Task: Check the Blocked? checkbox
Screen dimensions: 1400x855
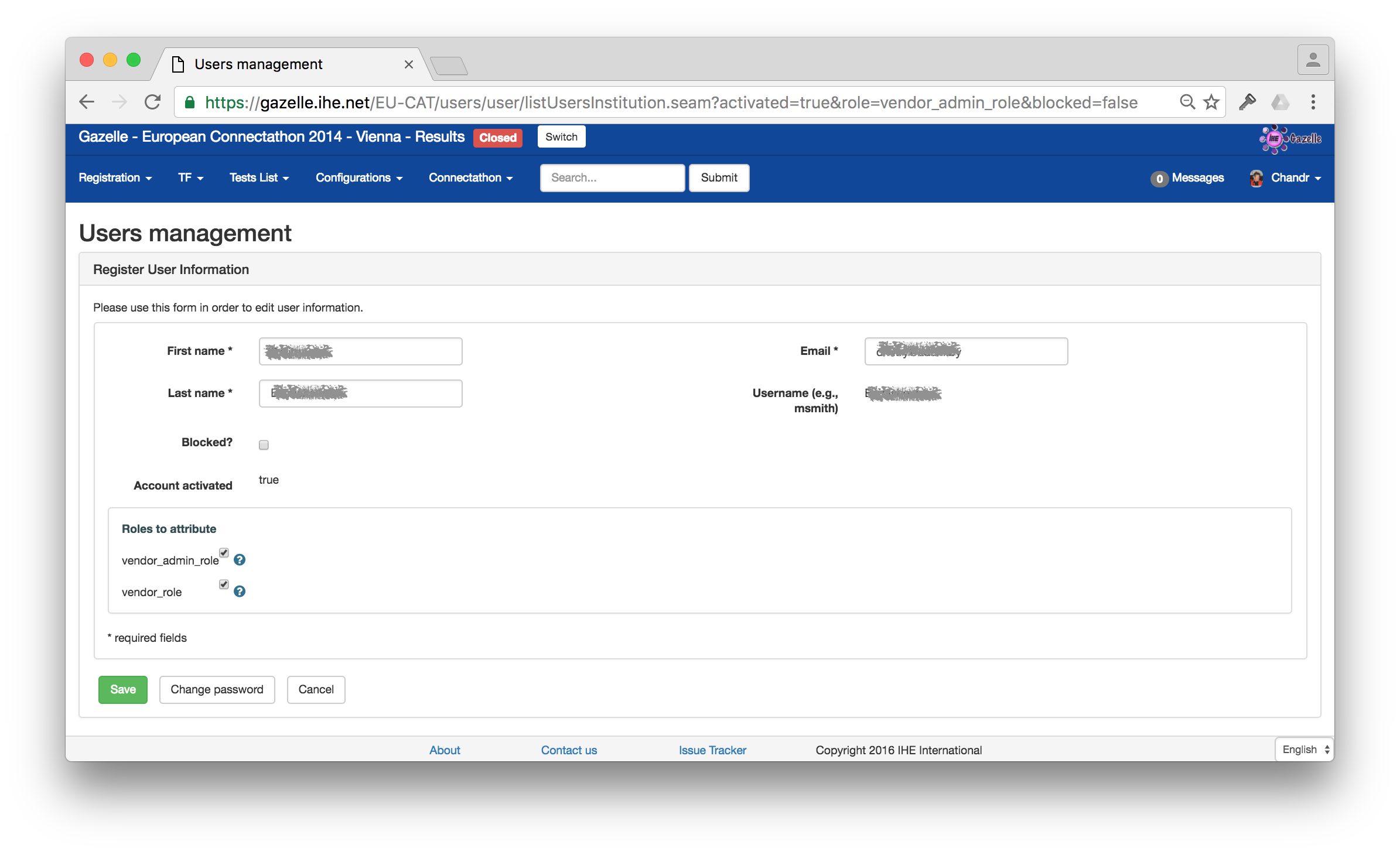Action: [264, 444]
